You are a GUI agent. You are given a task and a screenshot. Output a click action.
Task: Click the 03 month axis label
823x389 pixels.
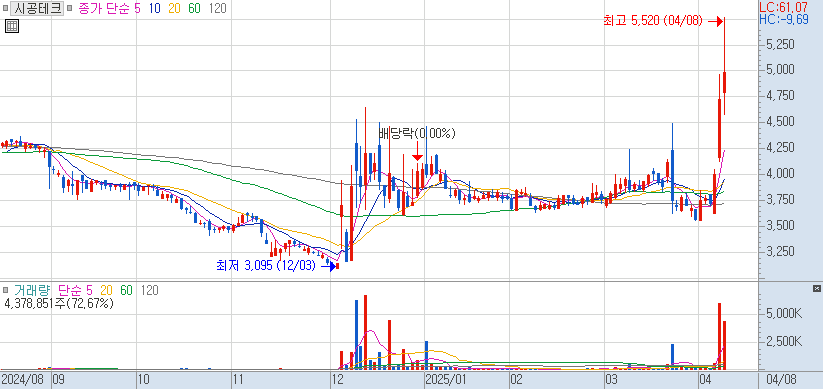pyautogui.click(x=611, y=379)
